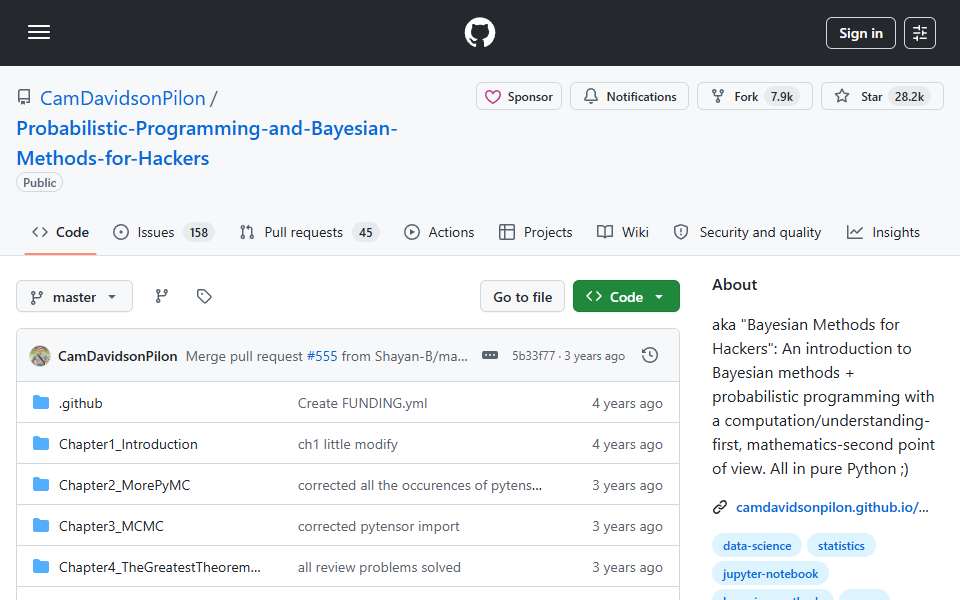Image resolution: width=960 pixels, height=600 pixels.
Task: Open the Chapter2_MorePyMC folder
Action: coord(124,486)
